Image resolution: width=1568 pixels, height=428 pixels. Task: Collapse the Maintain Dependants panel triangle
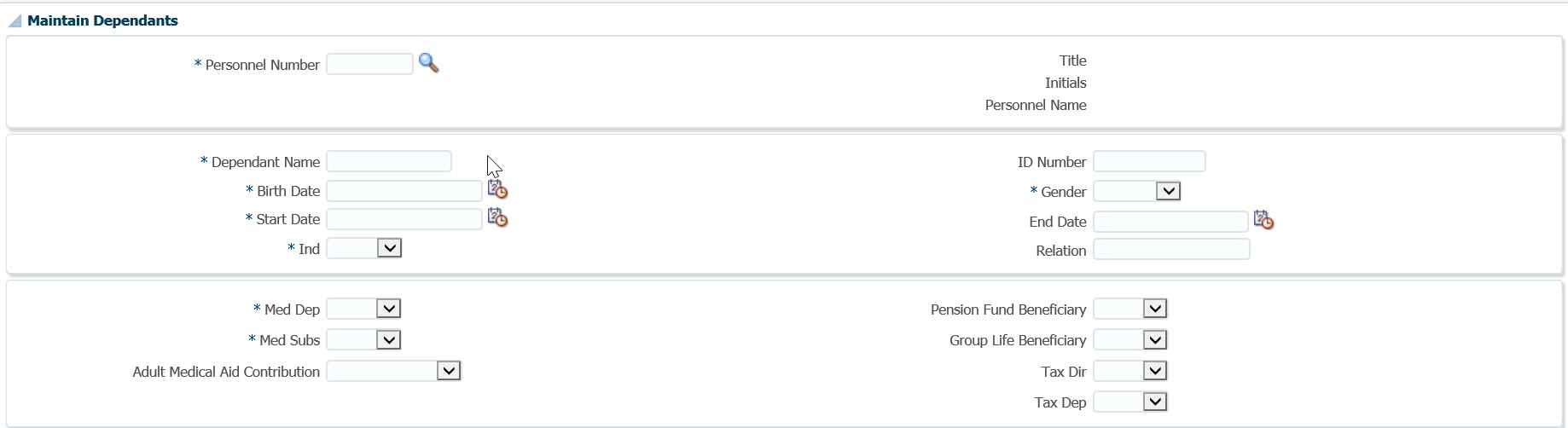15,21
